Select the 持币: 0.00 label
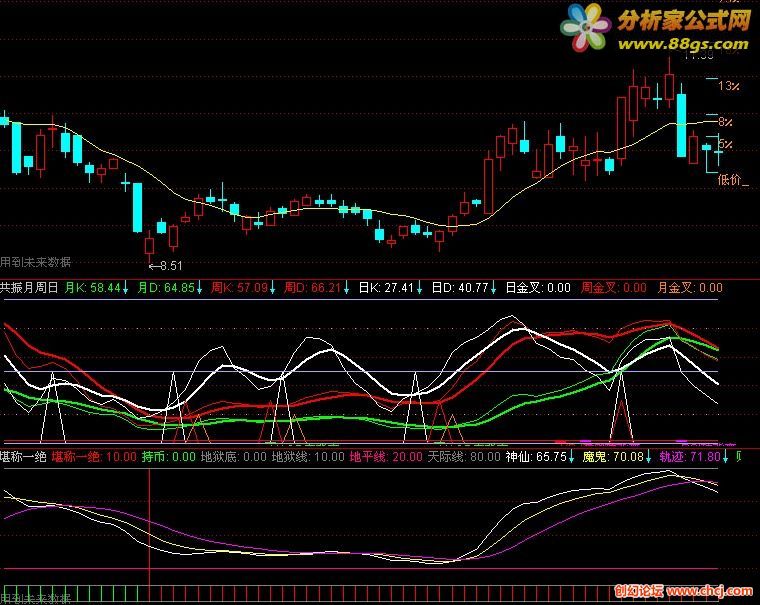The height and width of the screenshot is (605, 760). pyautogui.click(x=169, y=457)
